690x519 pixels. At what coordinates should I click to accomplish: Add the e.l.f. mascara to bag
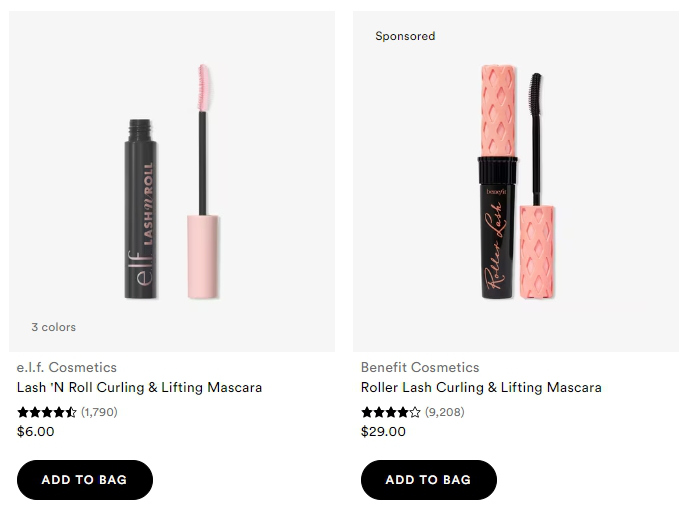[85, 480]
